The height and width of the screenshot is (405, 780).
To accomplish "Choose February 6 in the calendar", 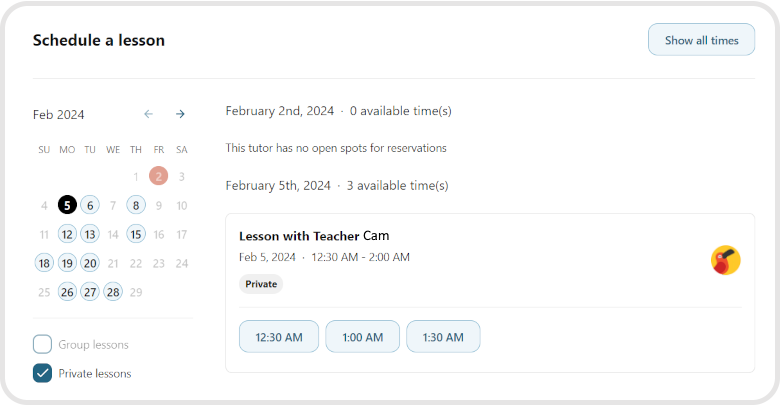I will coord(90,205).
